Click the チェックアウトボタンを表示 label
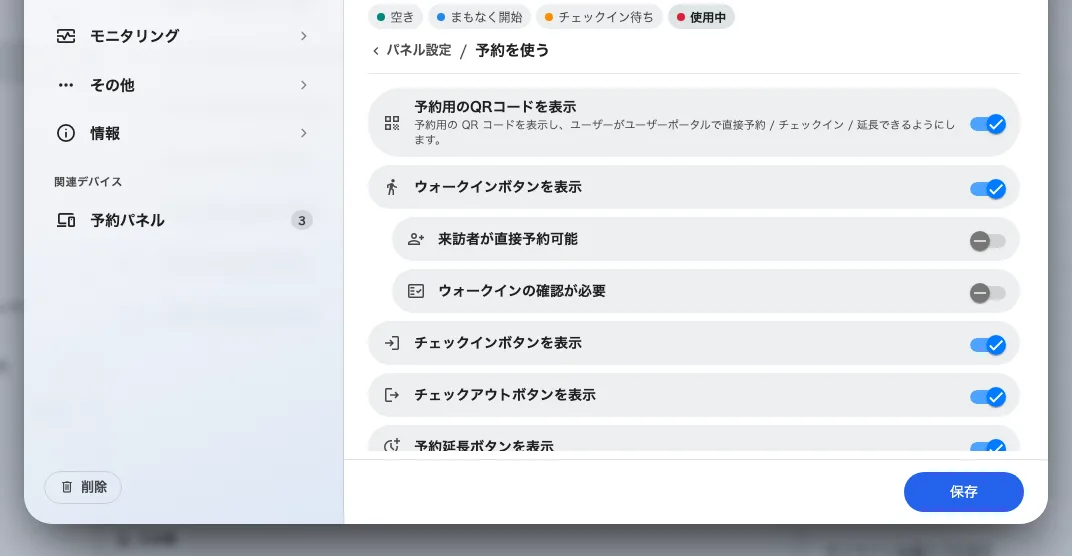 click(505, 395)
